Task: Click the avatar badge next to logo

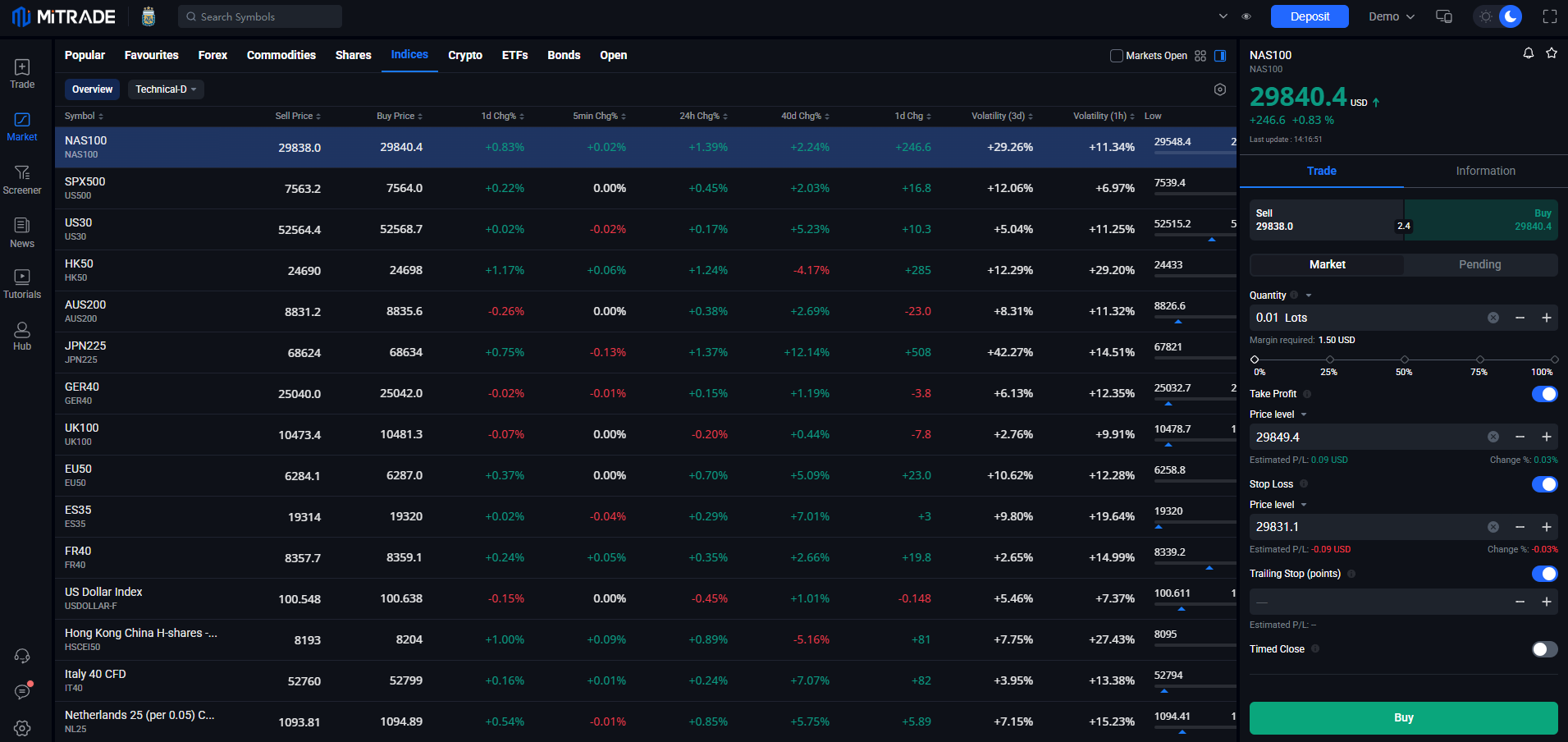Action: (149, 16)
